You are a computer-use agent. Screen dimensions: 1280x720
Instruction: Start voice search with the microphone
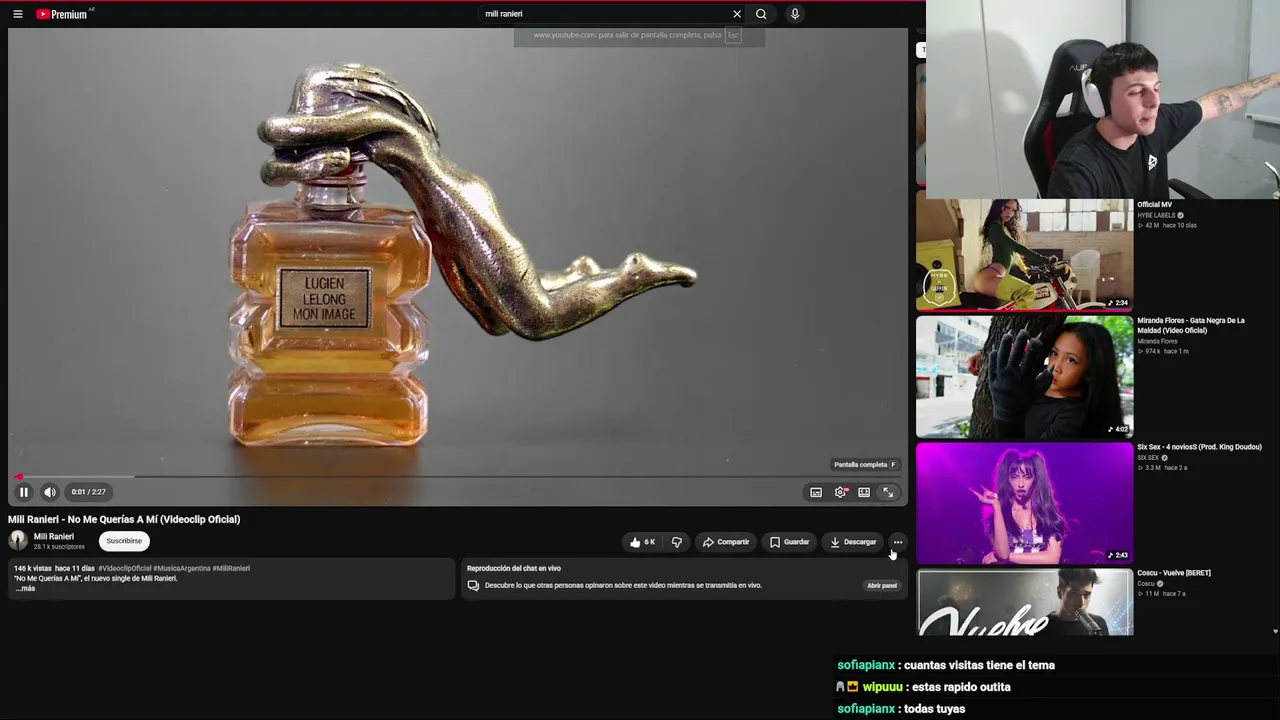pos(795,14)
